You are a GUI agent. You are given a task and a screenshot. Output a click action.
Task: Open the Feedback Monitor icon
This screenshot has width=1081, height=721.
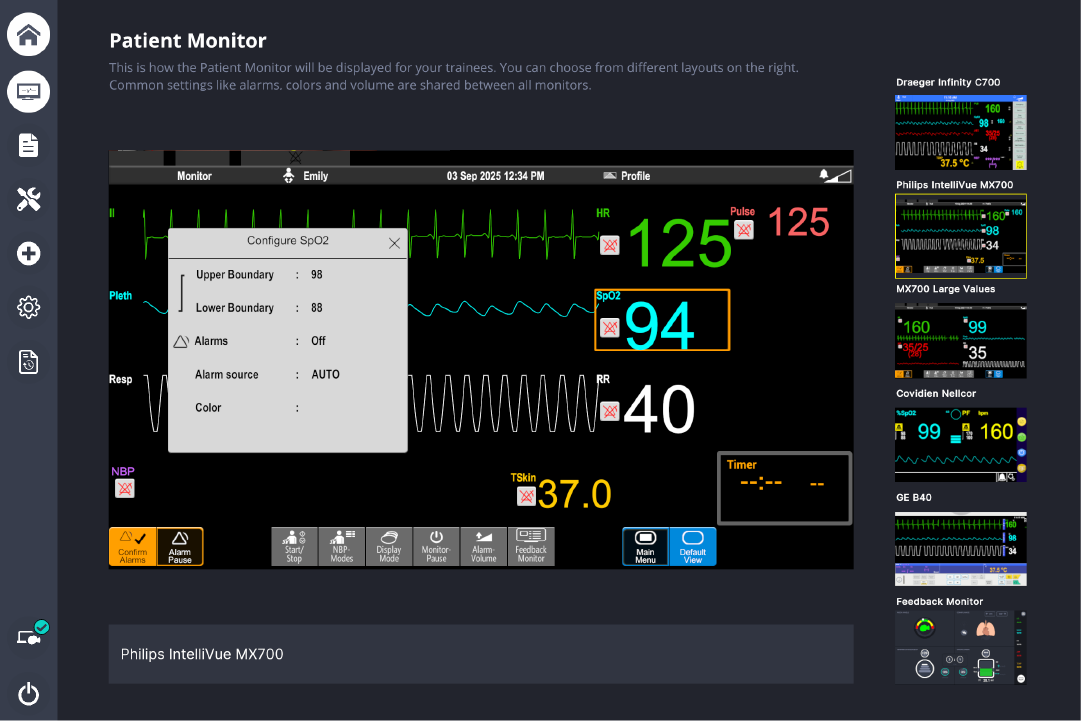click(531, 546)
